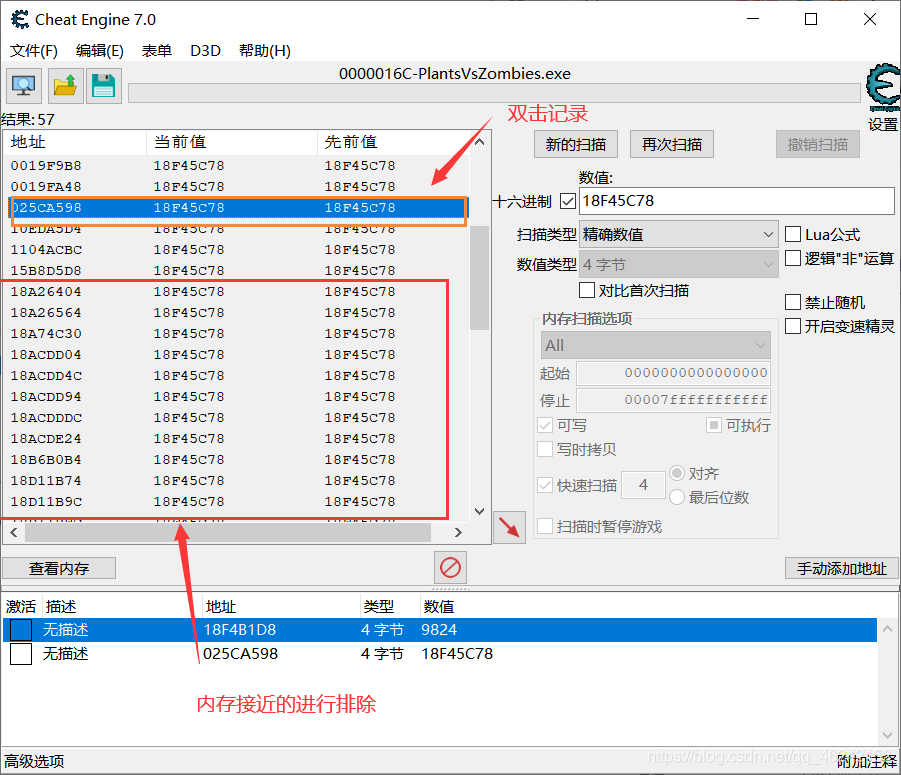Open the 文件(F) menu

(x=34, y=51)
